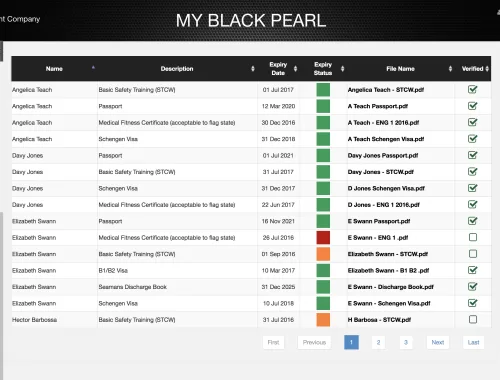500x380 pixels.
Task: Click the Last pagination button
Action: pos(473,342)
